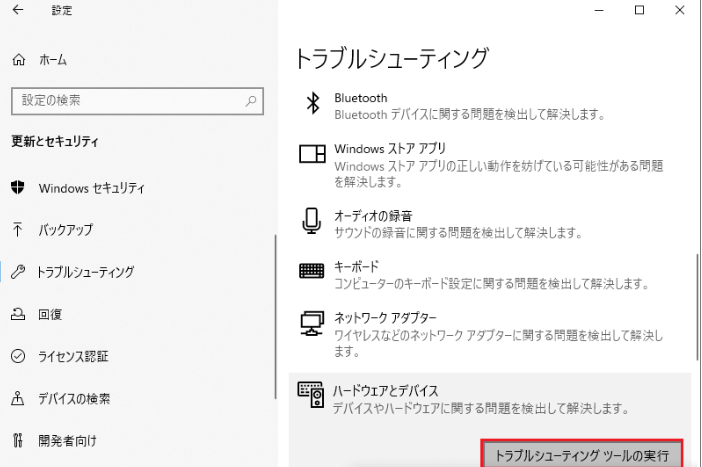The image size is (702, 467).
Task: Click the microphone audio recording icon
Action: 312,221
